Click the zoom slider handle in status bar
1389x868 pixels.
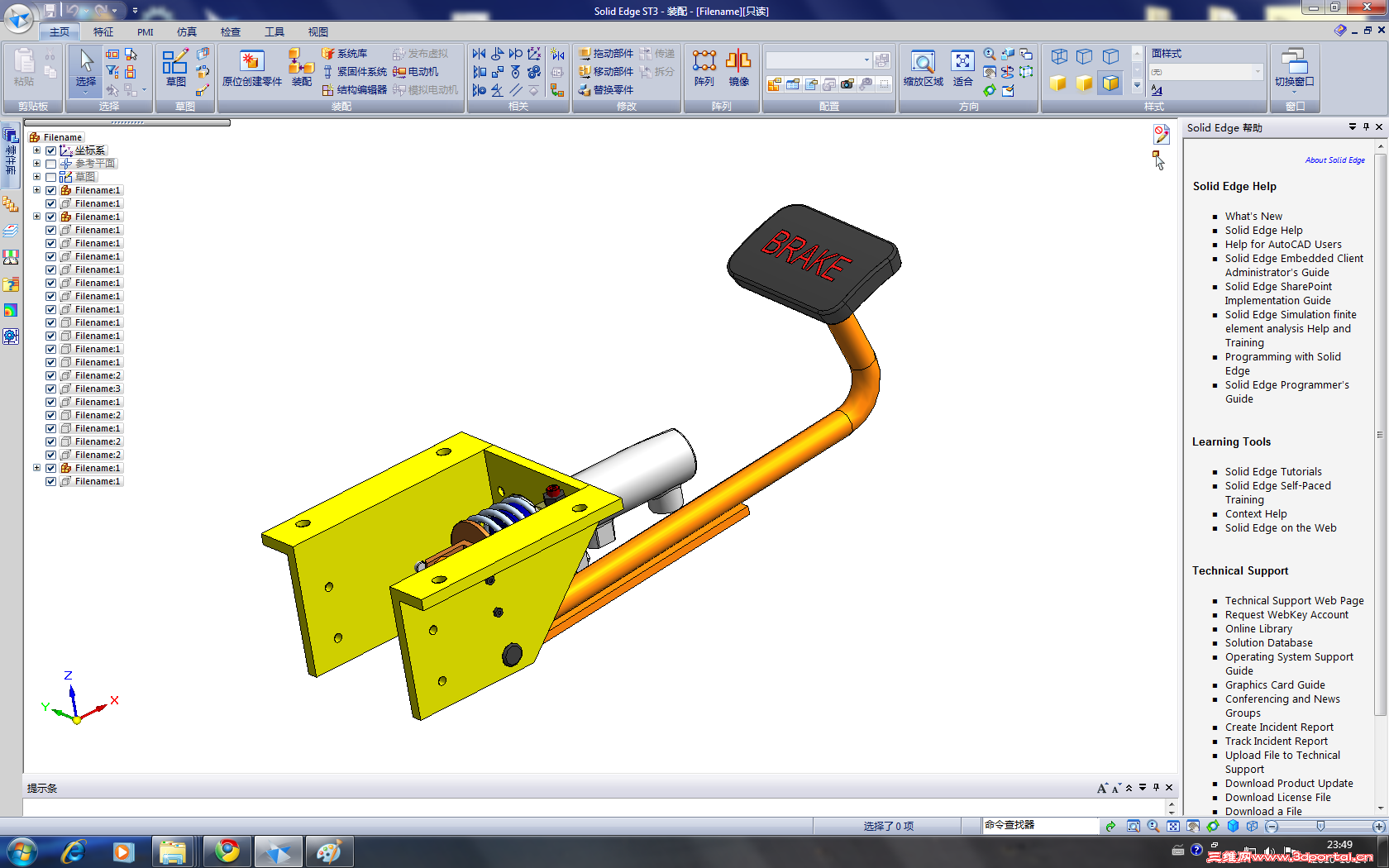(x=1320, y=826)
